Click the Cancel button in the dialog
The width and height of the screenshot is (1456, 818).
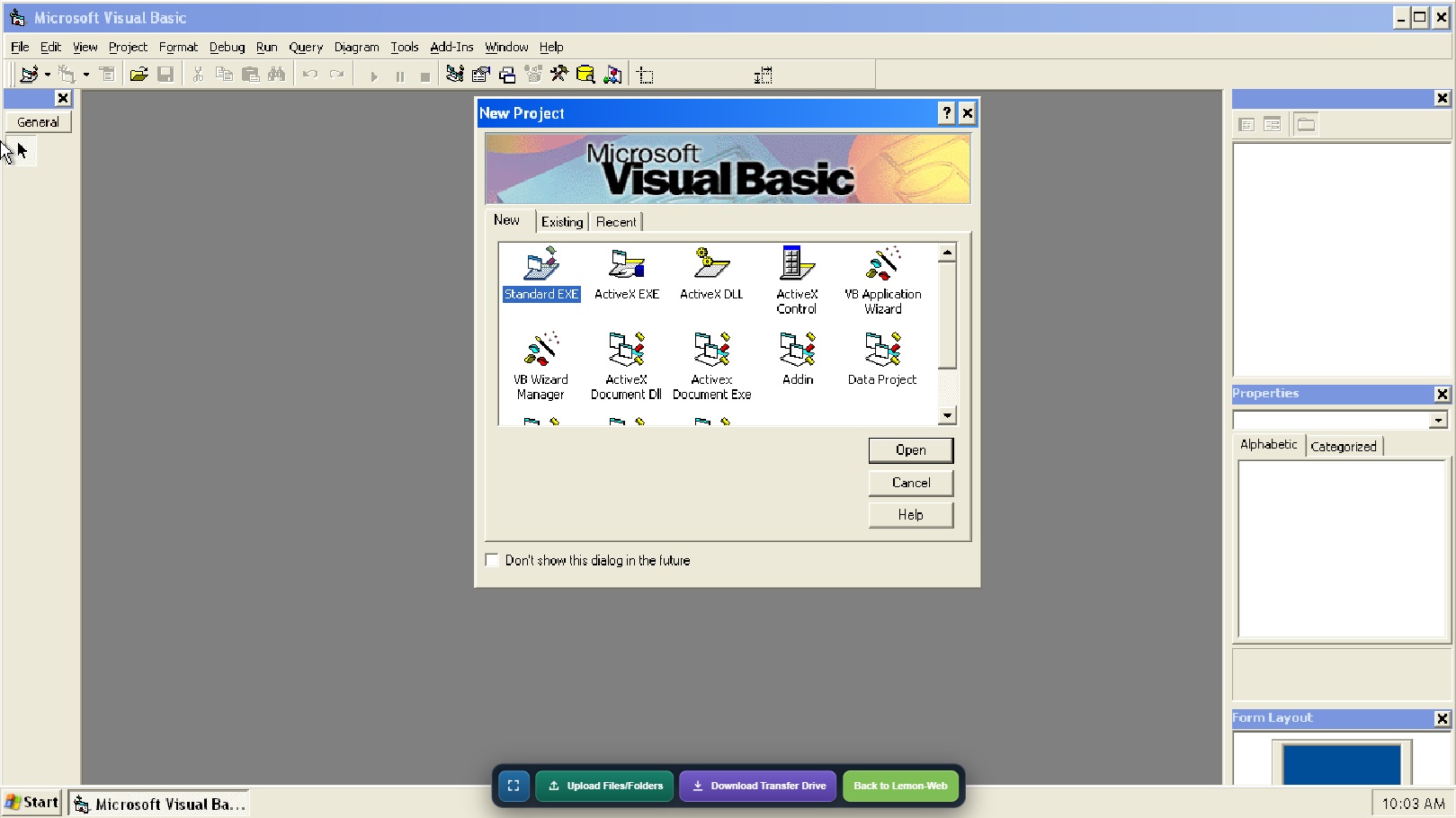[911, 483]
